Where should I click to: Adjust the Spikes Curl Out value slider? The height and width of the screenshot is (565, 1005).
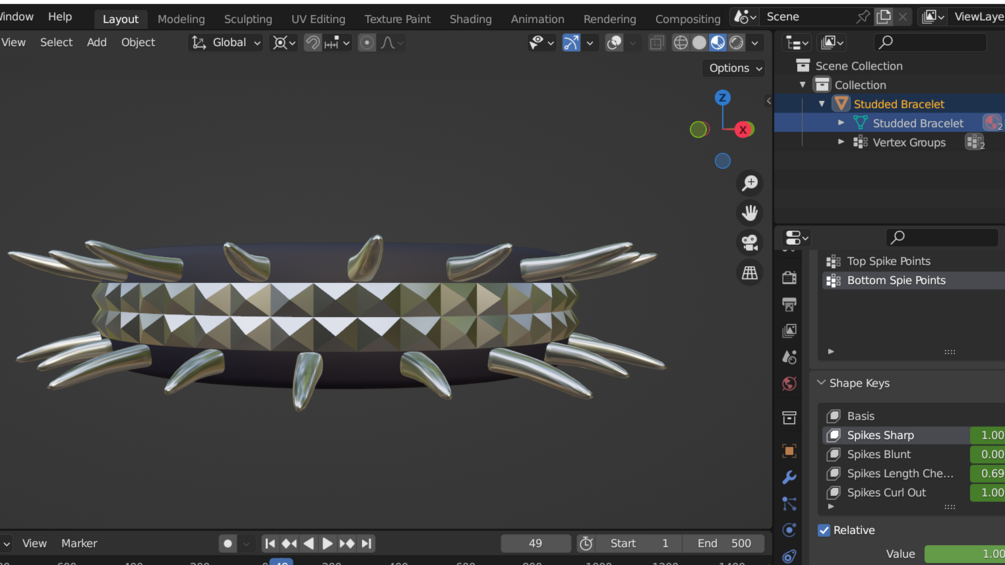(x=987, y=493)
